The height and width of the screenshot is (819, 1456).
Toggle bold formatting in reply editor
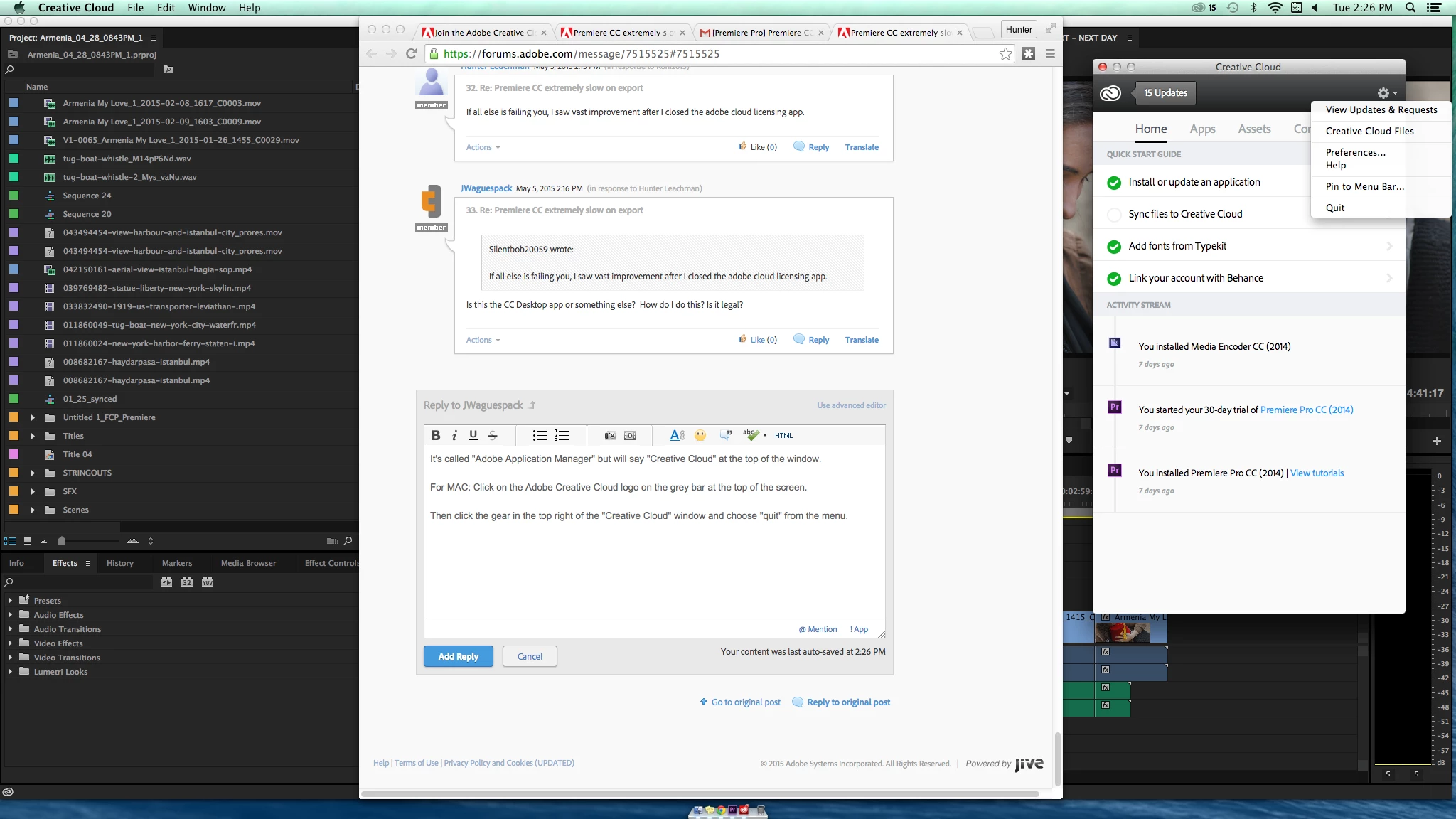pyautogui.click(x=436, y=435)
